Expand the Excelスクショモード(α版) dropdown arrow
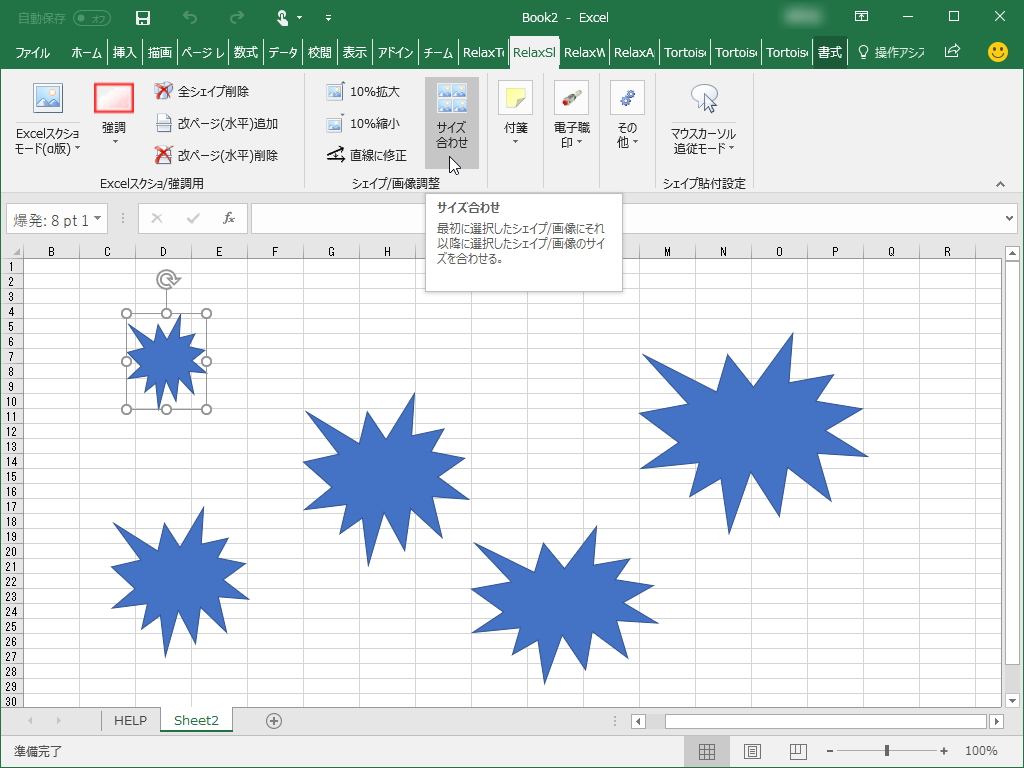The image size is (1024, 768). (78, 148)
